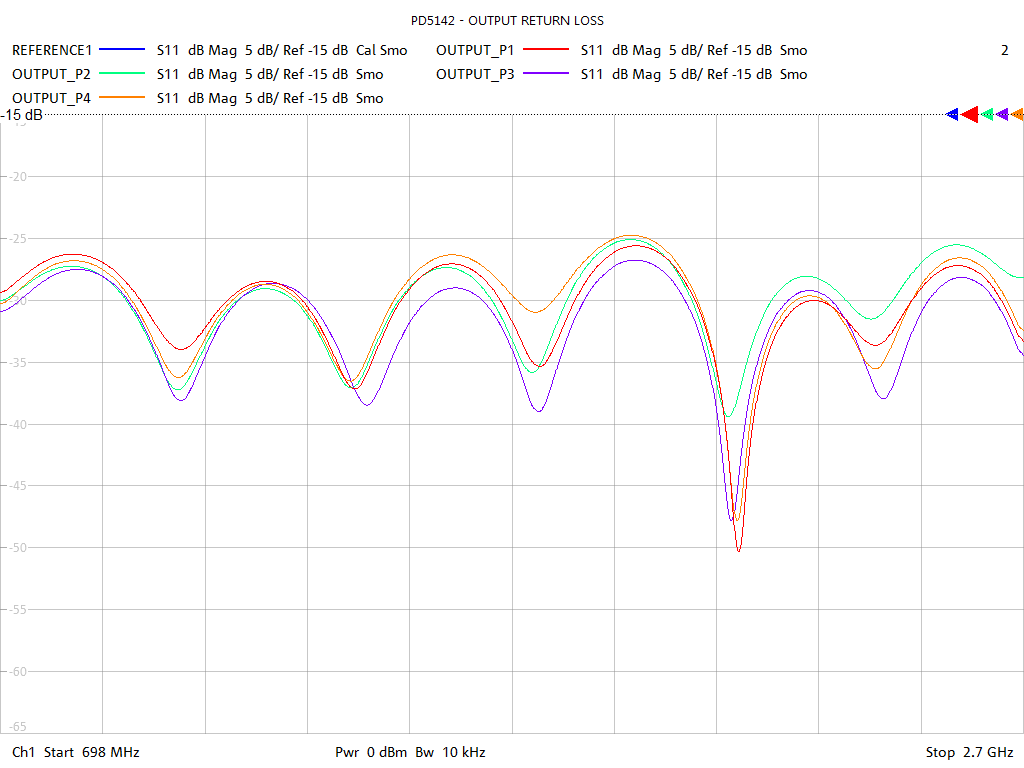This screenshot has height=768, width=1024.
Task: Click the '-45' y-axis scale label
Action: pos(18,486)
